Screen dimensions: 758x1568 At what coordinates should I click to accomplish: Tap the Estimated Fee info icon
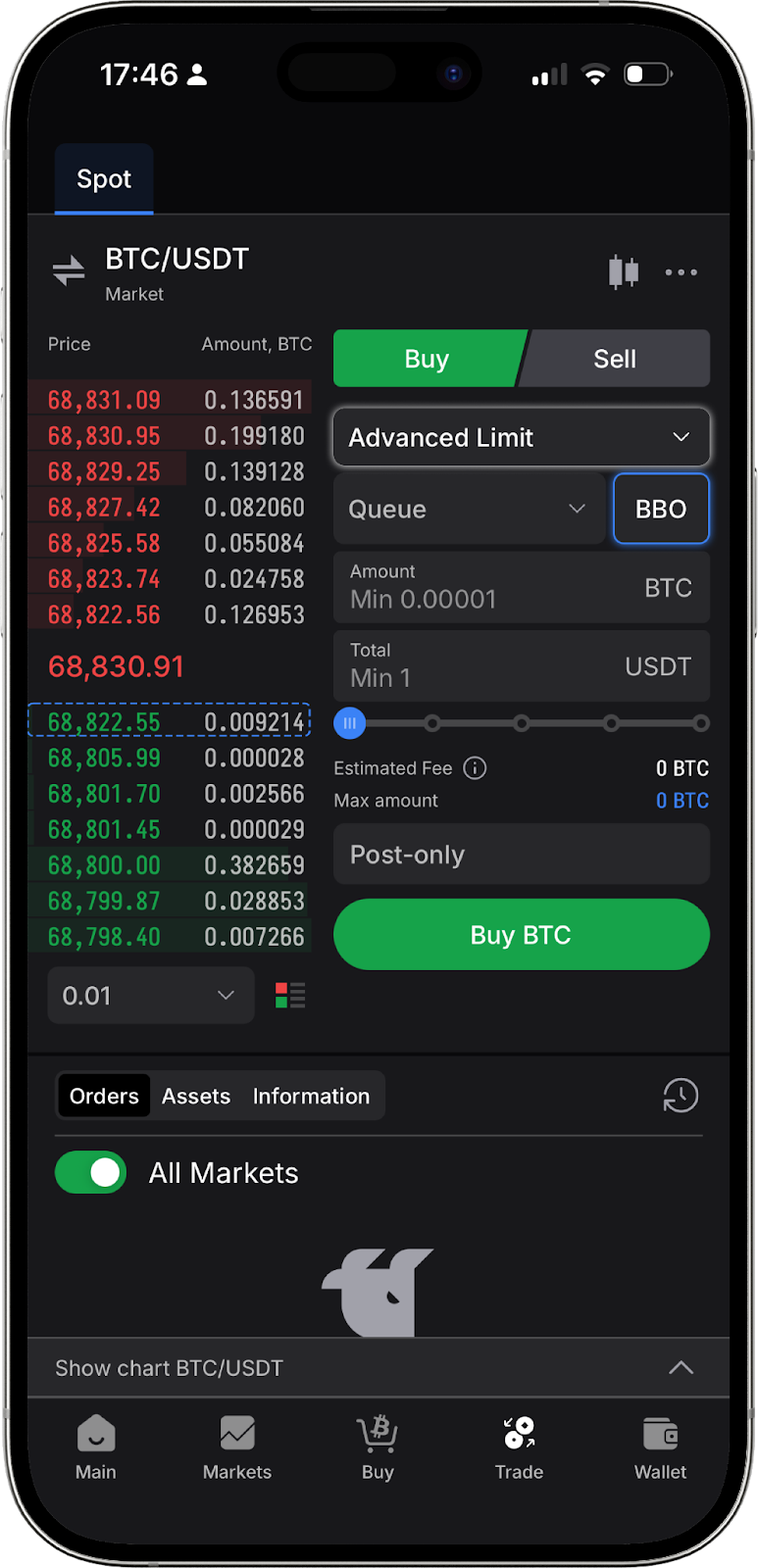pos(475,768)
